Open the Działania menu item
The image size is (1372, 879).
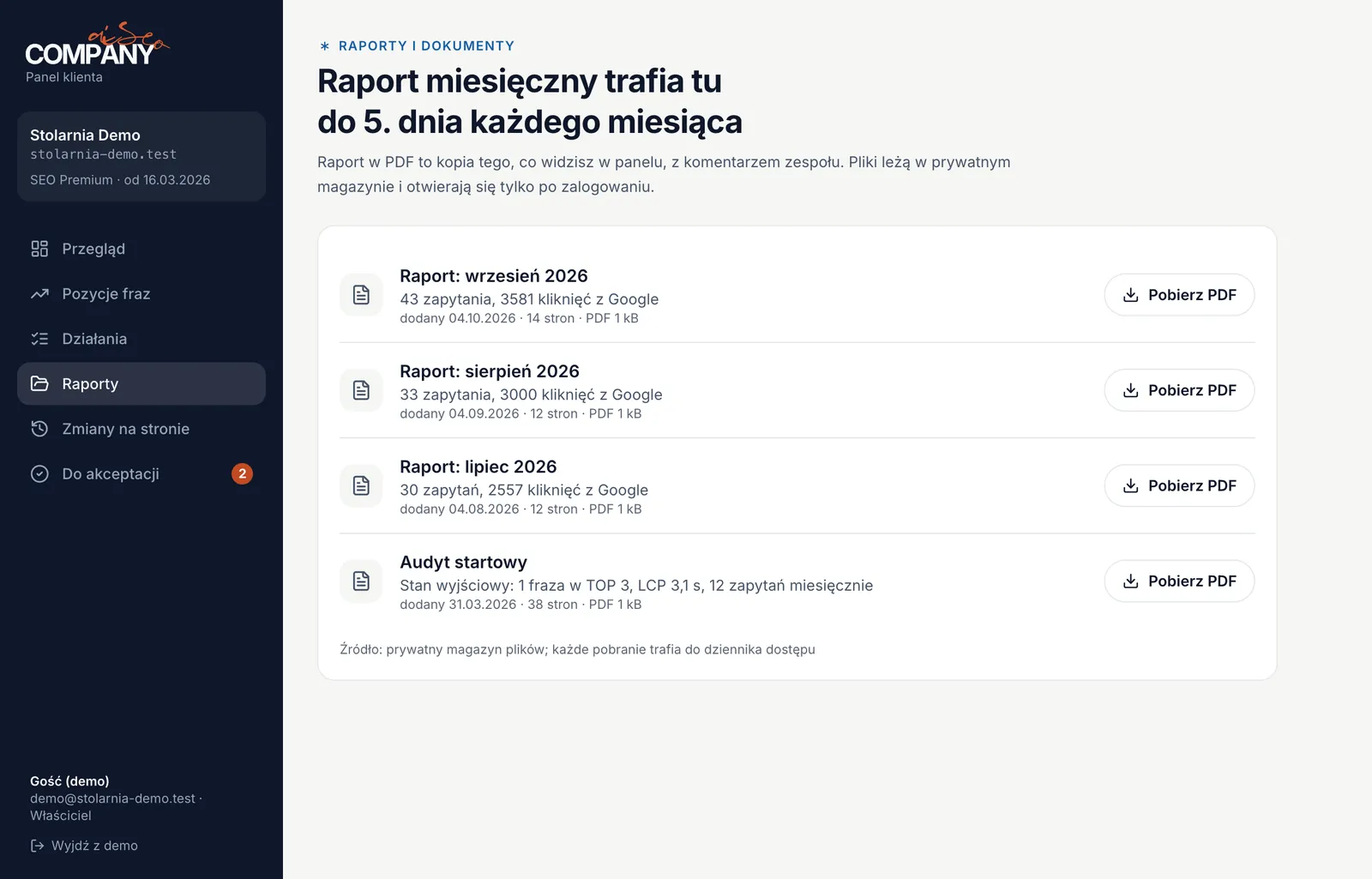[x=141, y=339]
